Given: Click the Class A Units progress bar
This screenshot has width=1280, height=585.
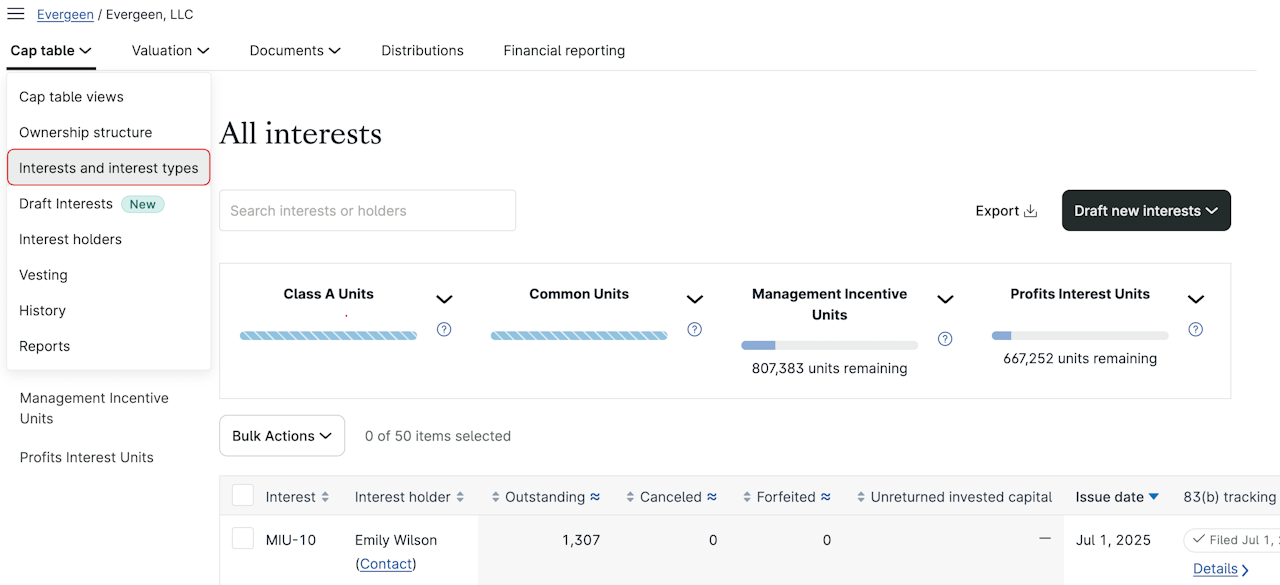Looking at the screenshot, I should (328, 336).
